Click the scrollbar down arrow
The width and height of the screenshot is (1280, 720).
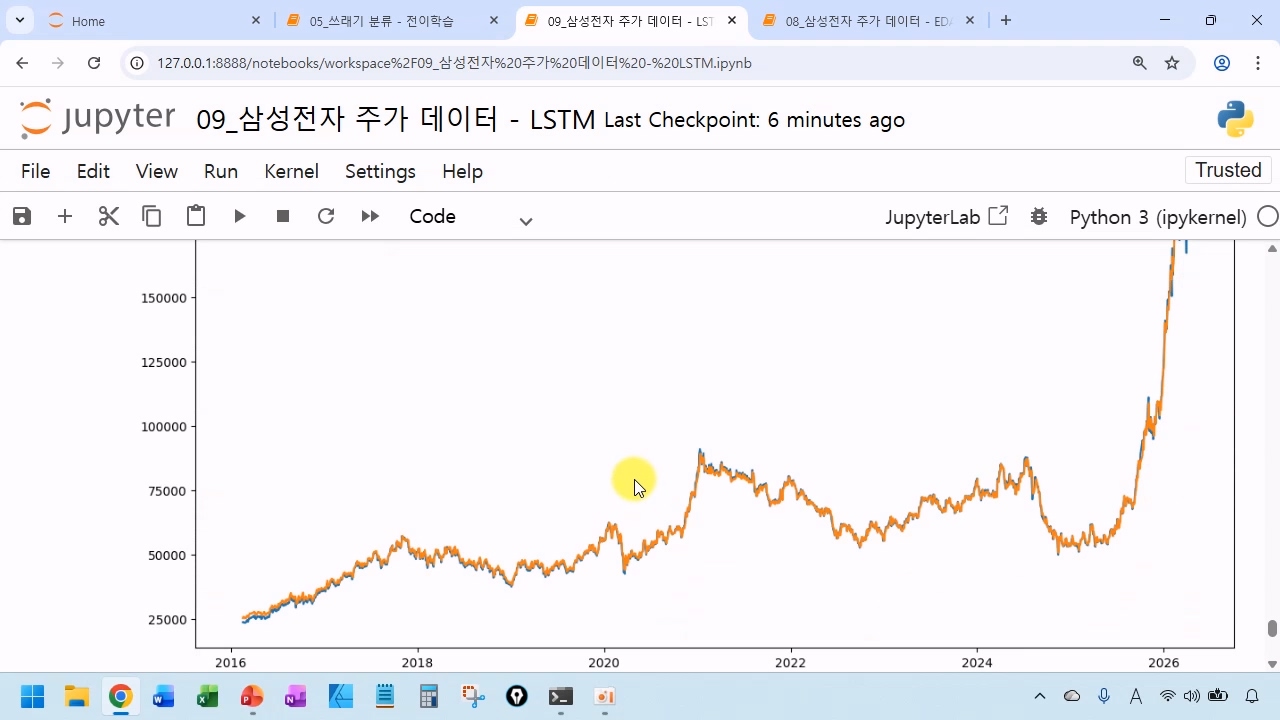tap(1272, 664)
